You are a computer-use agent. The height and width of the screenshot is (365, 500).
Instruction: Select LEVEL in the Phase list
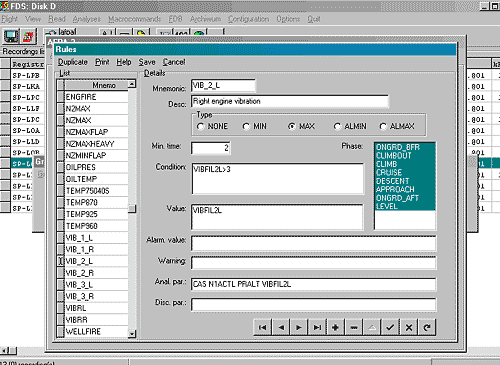(405, 206)
